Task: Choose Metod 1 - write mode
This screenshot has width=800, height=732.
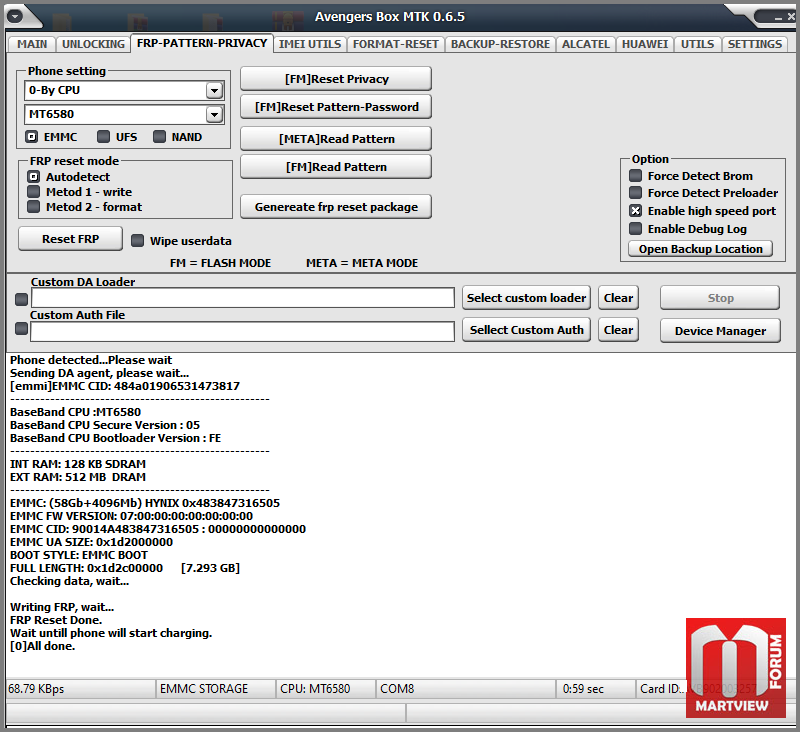Action: (33, 192)
